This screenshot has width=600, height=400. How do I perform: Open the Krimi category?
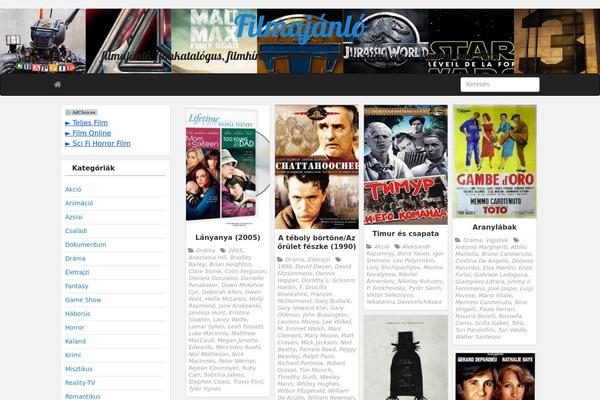pos(73,355)
